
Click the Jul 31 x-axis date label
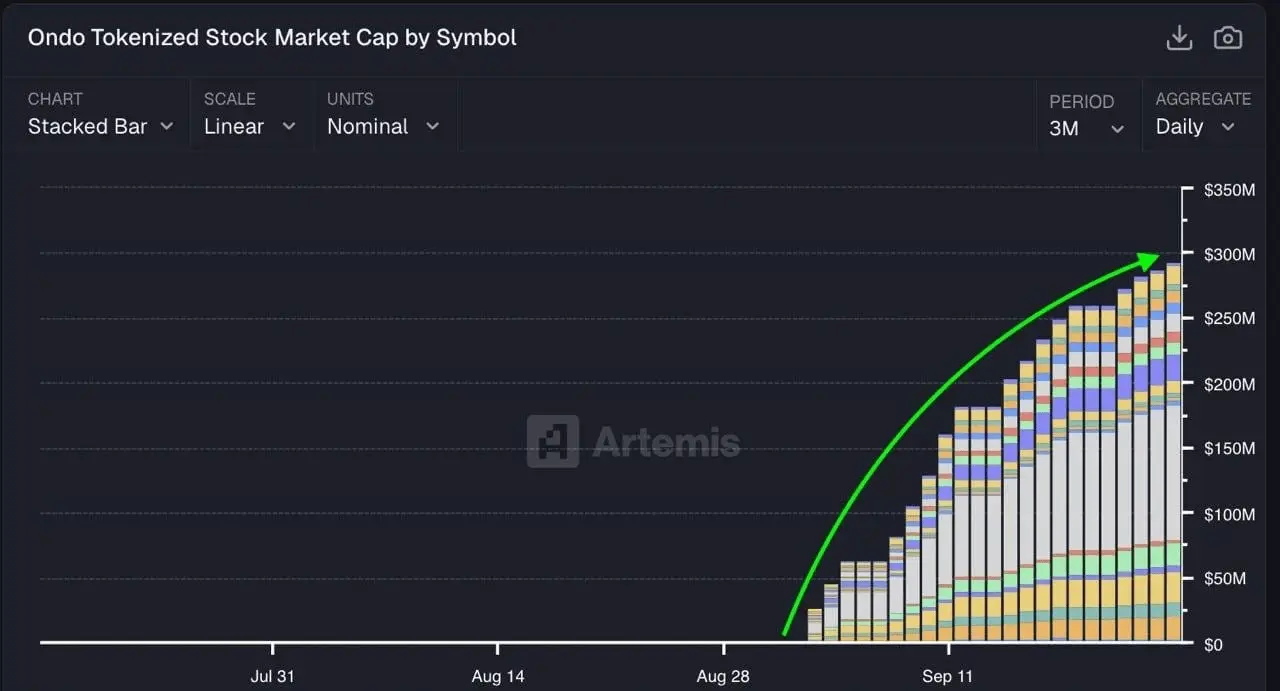[272, 676]
